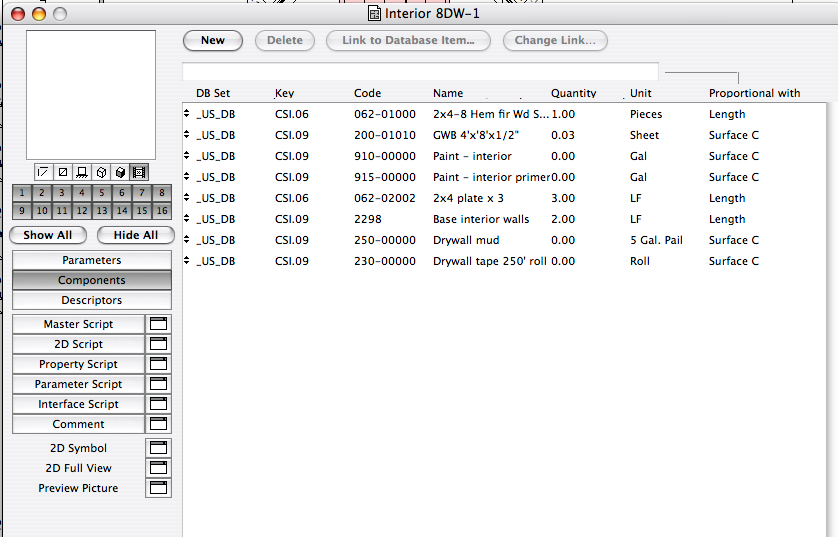The width and height of the screenshot is (838, 537).
Task: Switch to the Descriptors section
Action: [x=92, y=300]
